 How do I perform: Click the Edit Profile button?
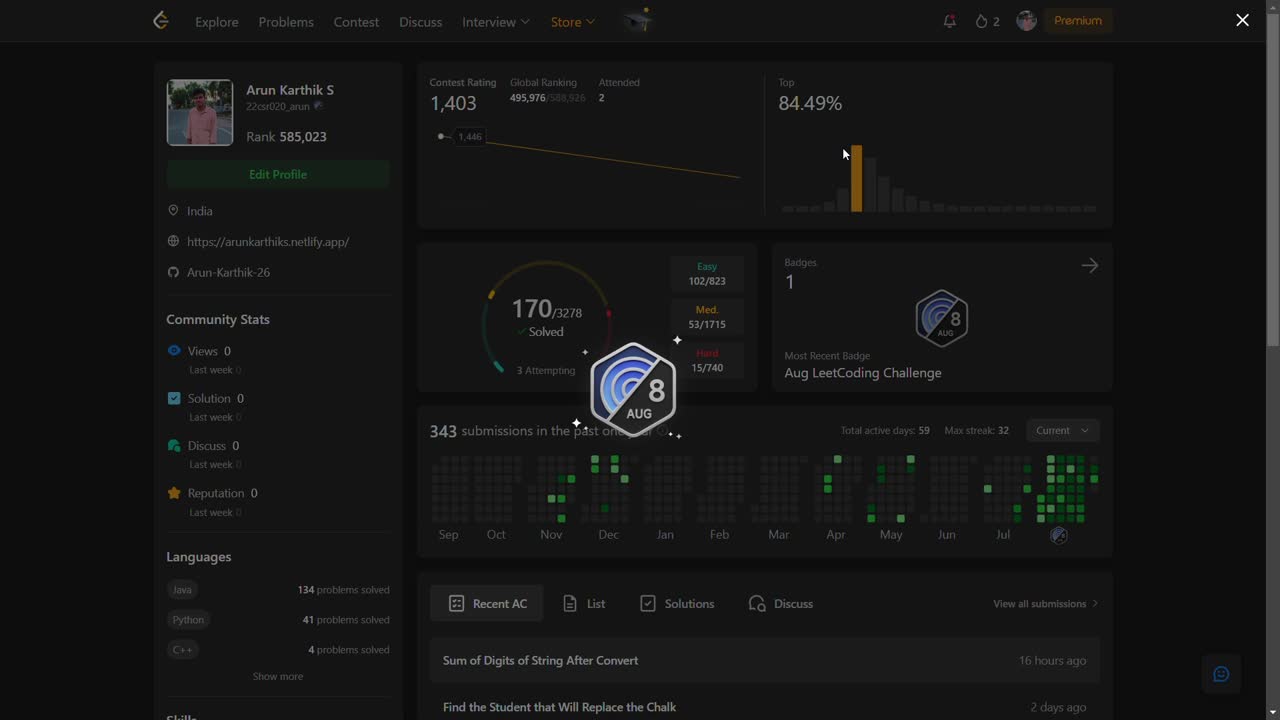[278, 174]
